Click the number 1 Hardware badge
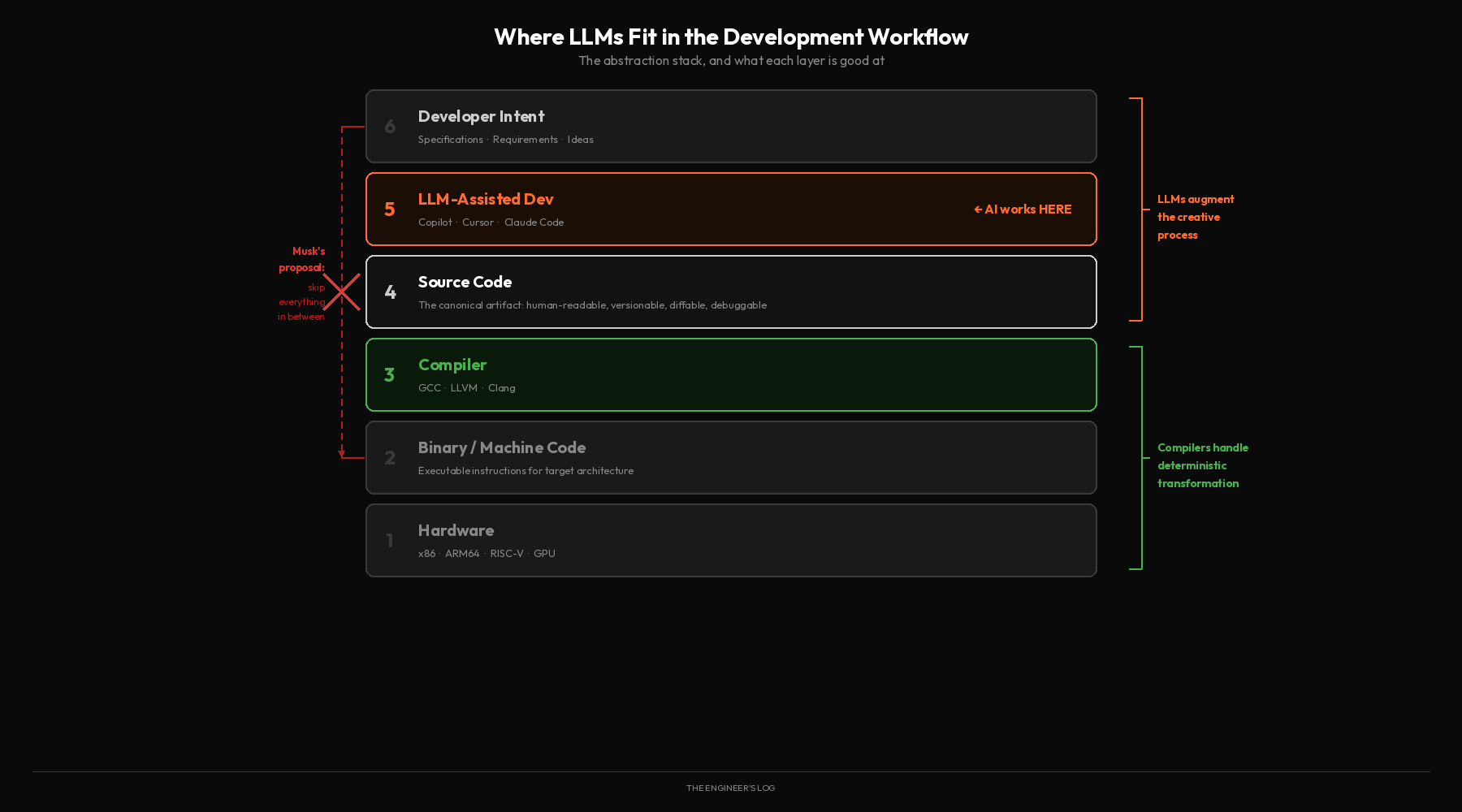 [x=390, y=541]
